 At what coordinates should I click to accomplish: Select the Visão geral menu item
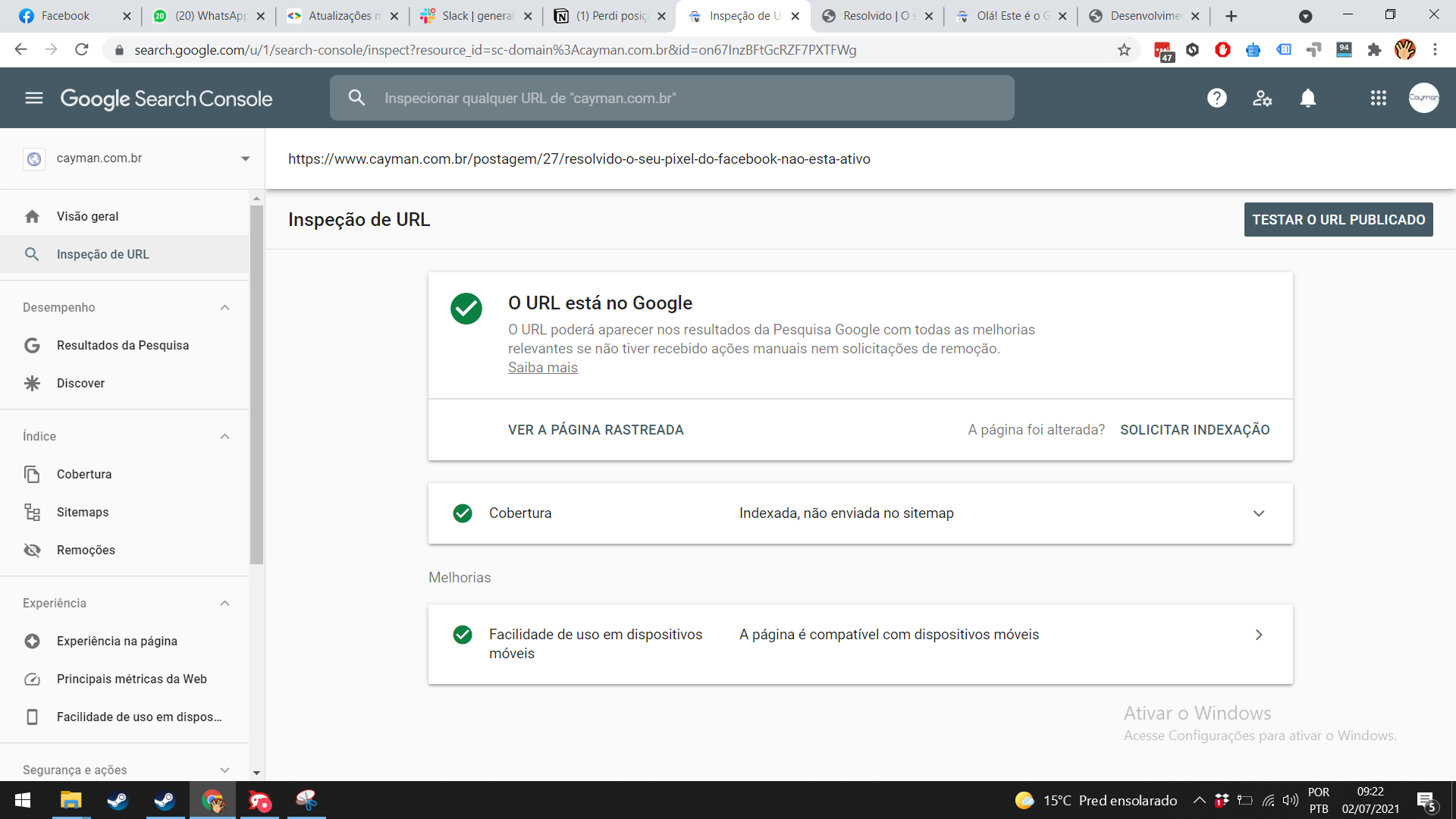[x=87, y=216]
